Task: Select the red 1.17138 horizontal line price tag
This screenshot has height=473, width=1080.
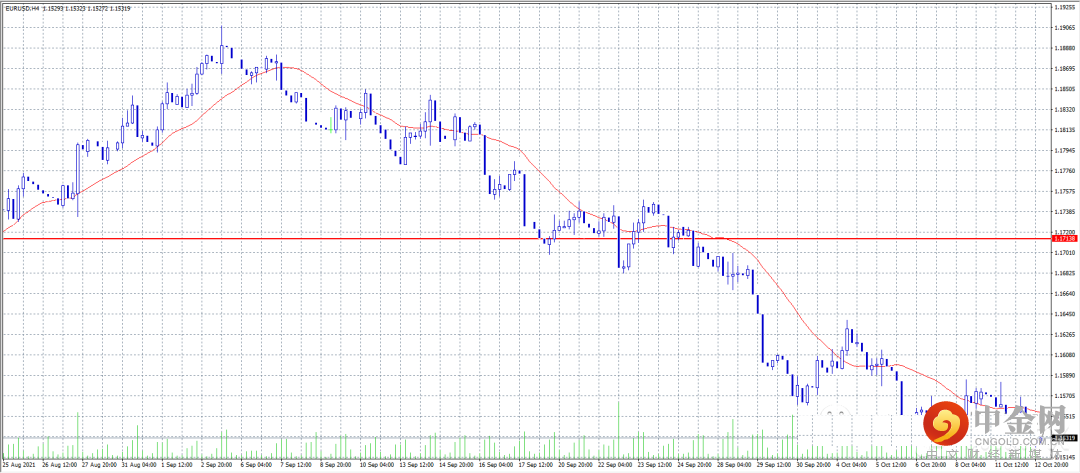Action: (x=1065, y=238)
